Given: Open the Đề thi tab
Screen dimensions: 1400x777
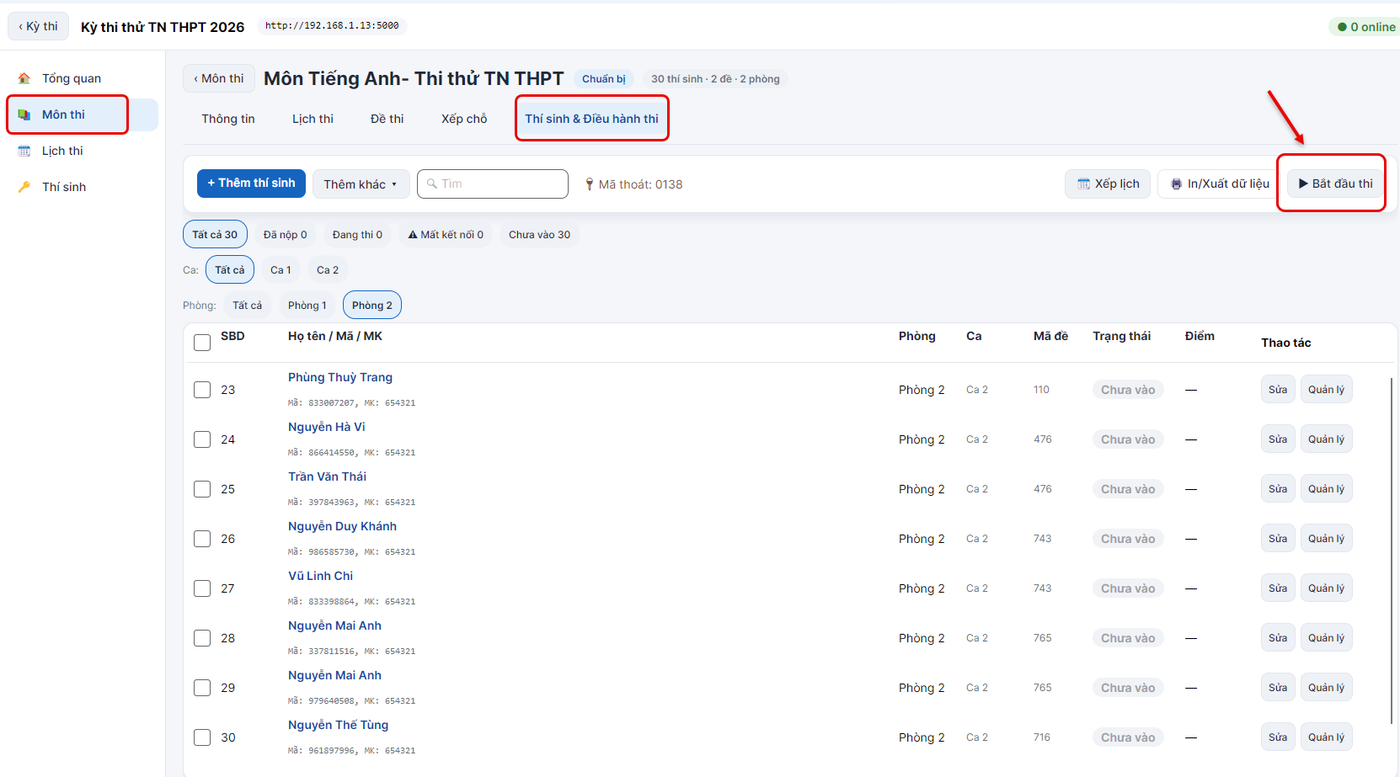Looking at the screenshot, I should (x=387, y=119).
